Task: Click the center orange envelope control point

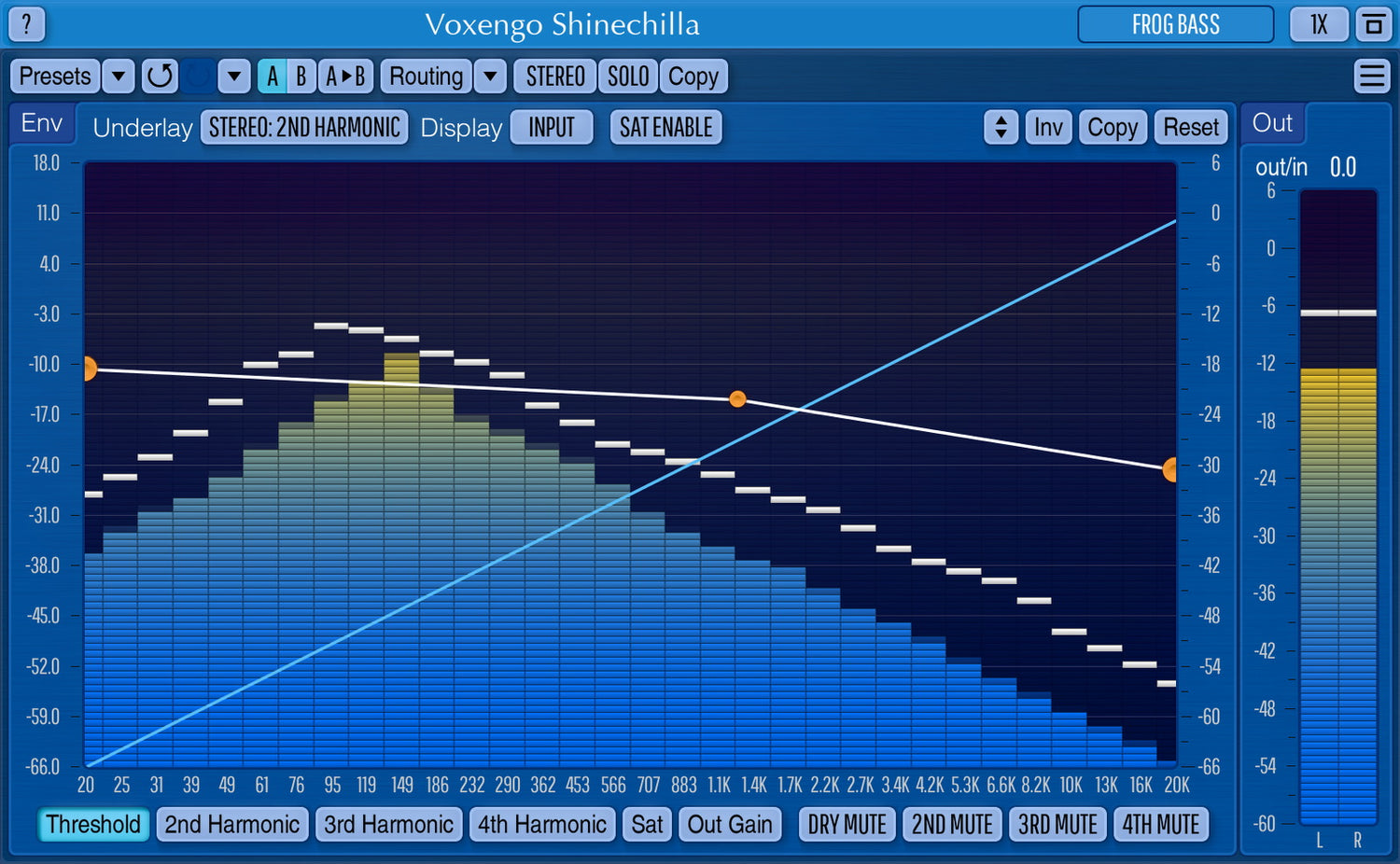Action: click(737, 399)
